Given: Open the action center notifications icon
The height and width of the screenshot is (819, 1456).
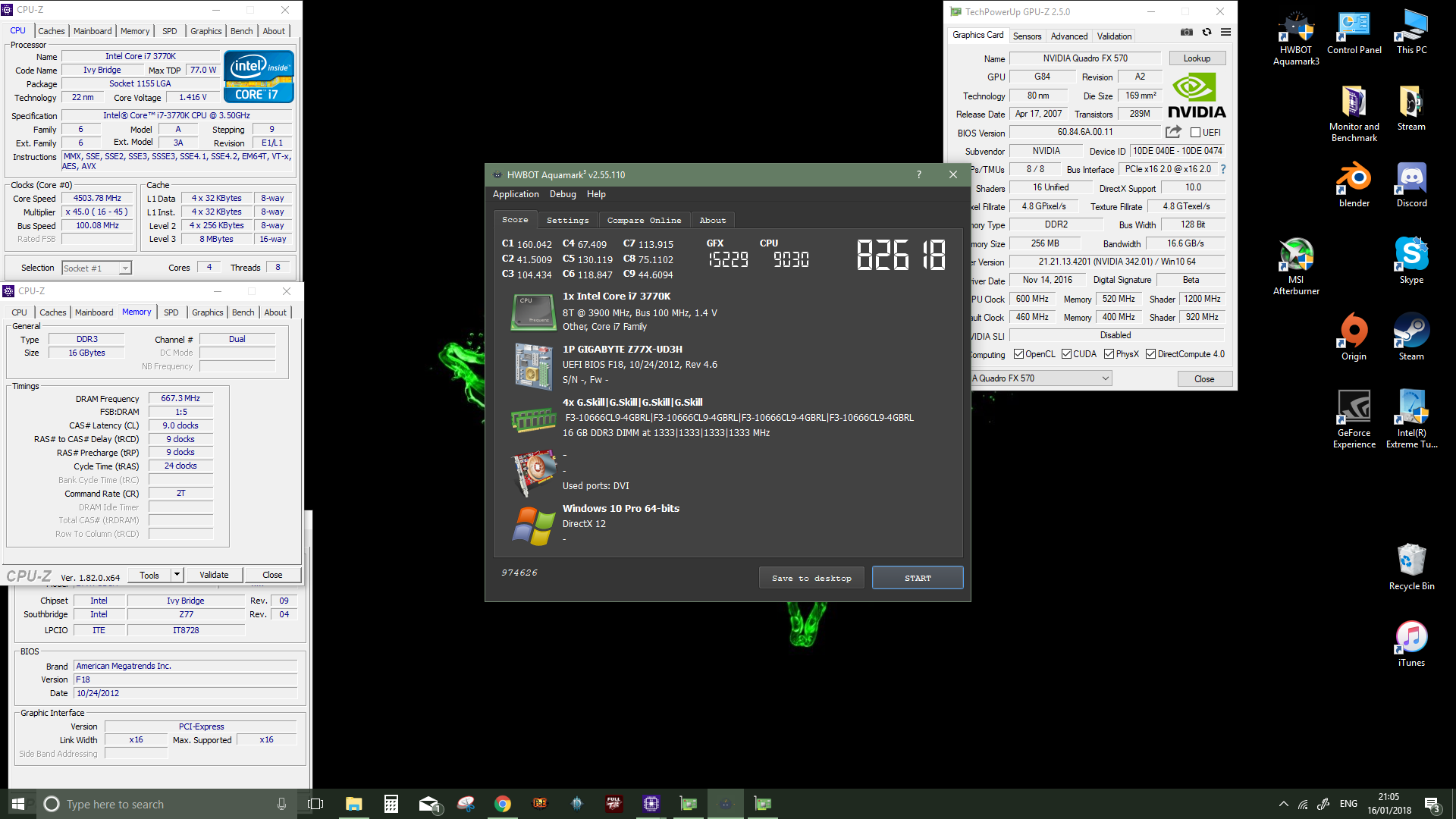Looking at the screenshot, I should click(x=1432, y=805).
